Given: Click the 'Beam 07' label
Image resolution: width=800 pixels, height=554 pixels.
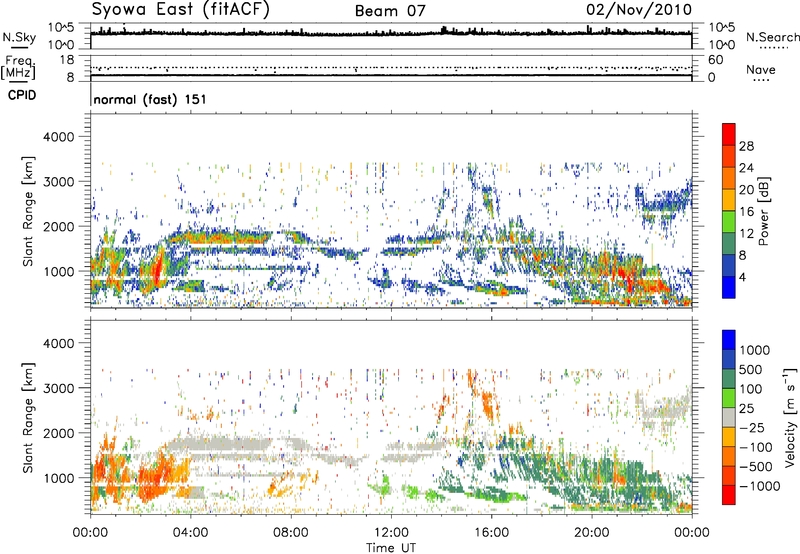Looking at the screenshot, I should tap(390, 11).
